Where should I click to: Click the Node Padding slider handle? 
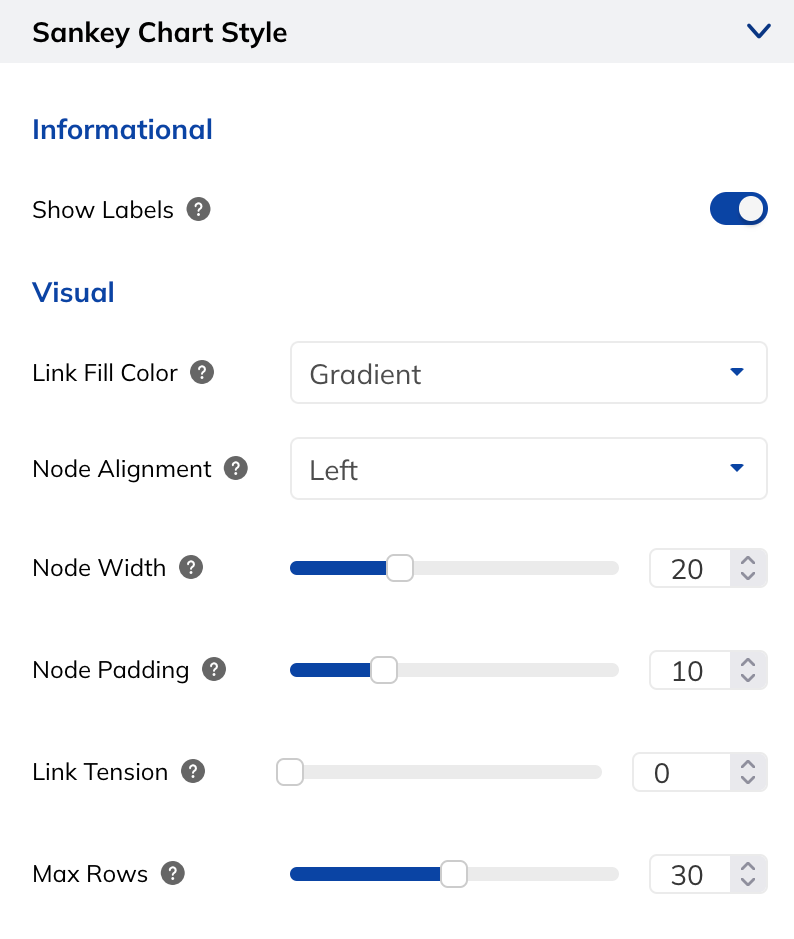coord(384,670)
